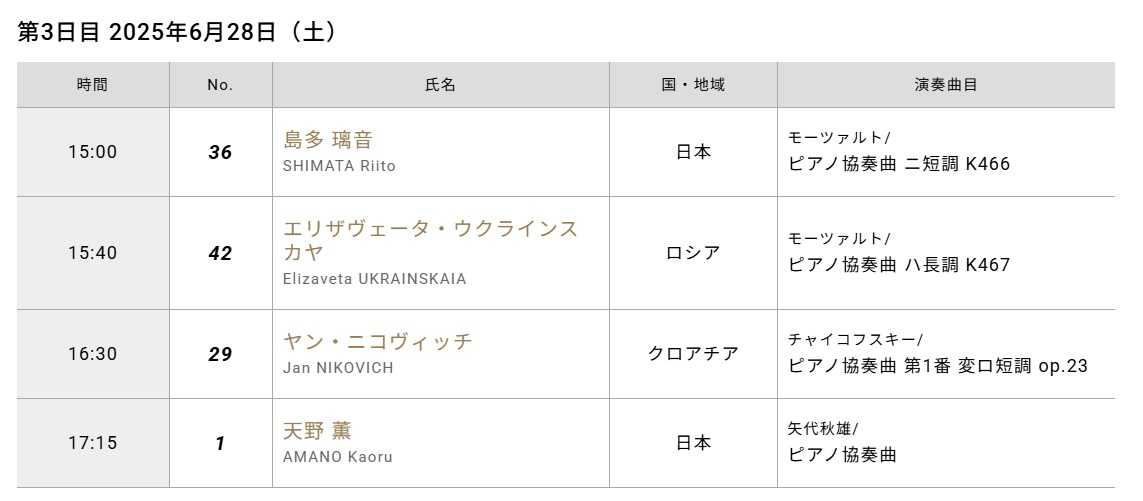Image resolution: width=1143 pixels, height=501 pixels.
Task: Click the ロシア country cell
Action: tap(693, 253)
